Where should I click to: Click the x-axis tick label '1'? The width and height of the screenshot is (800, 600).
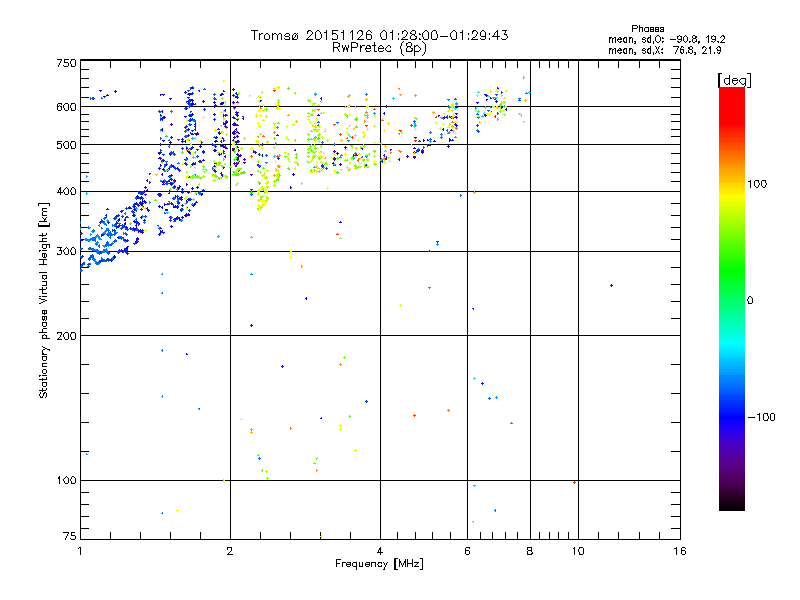80,551
